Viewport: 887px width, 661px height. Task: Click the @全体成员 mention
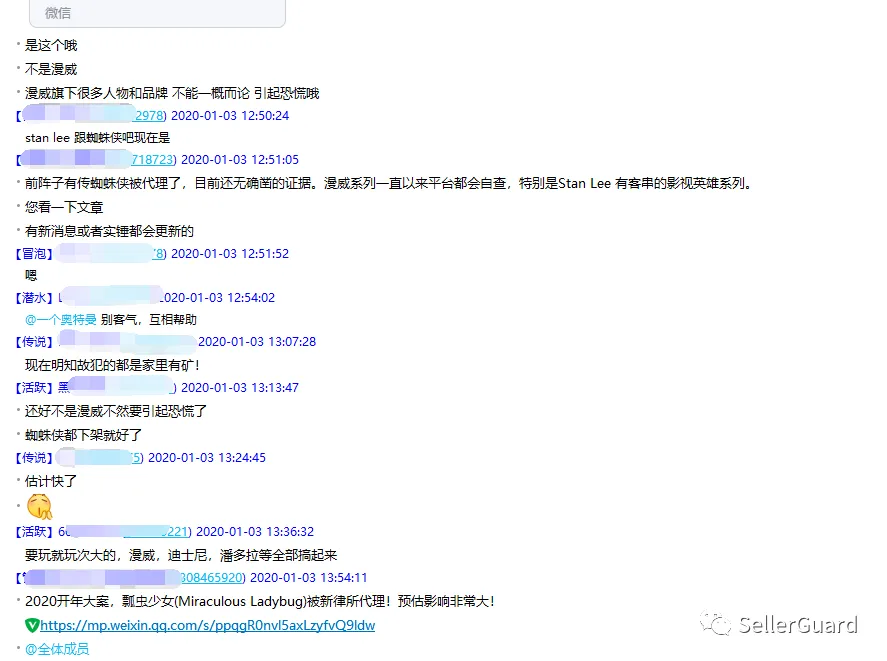[57, 649]
